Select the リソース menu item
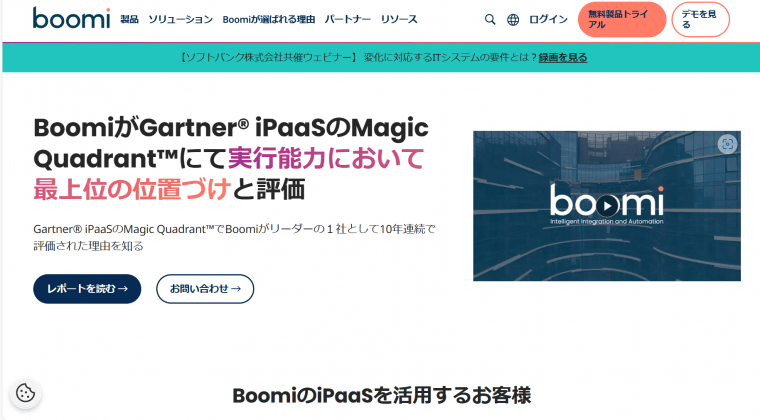 399,19
